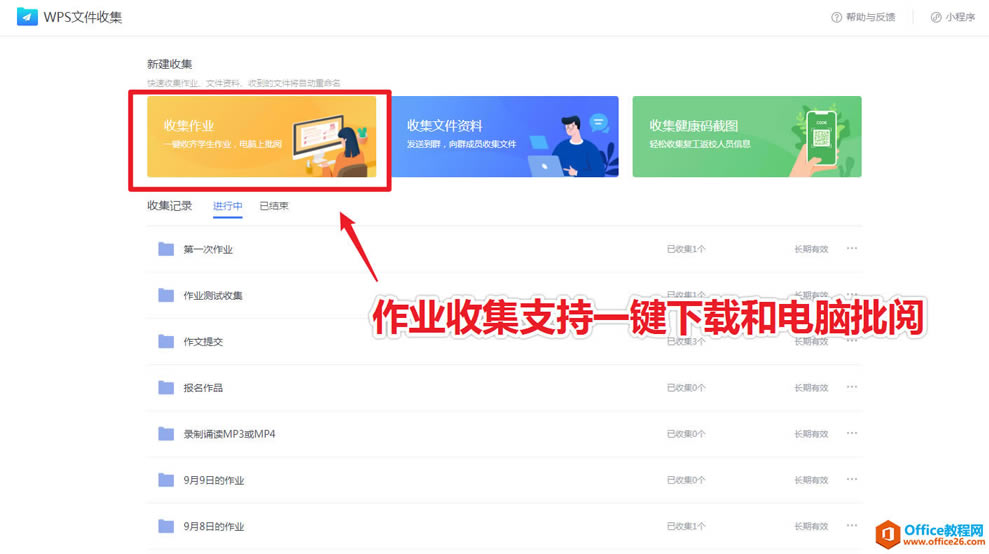Click the 收集记录 heading text
This screenshot has height=554, width=989.
point(170,206)
